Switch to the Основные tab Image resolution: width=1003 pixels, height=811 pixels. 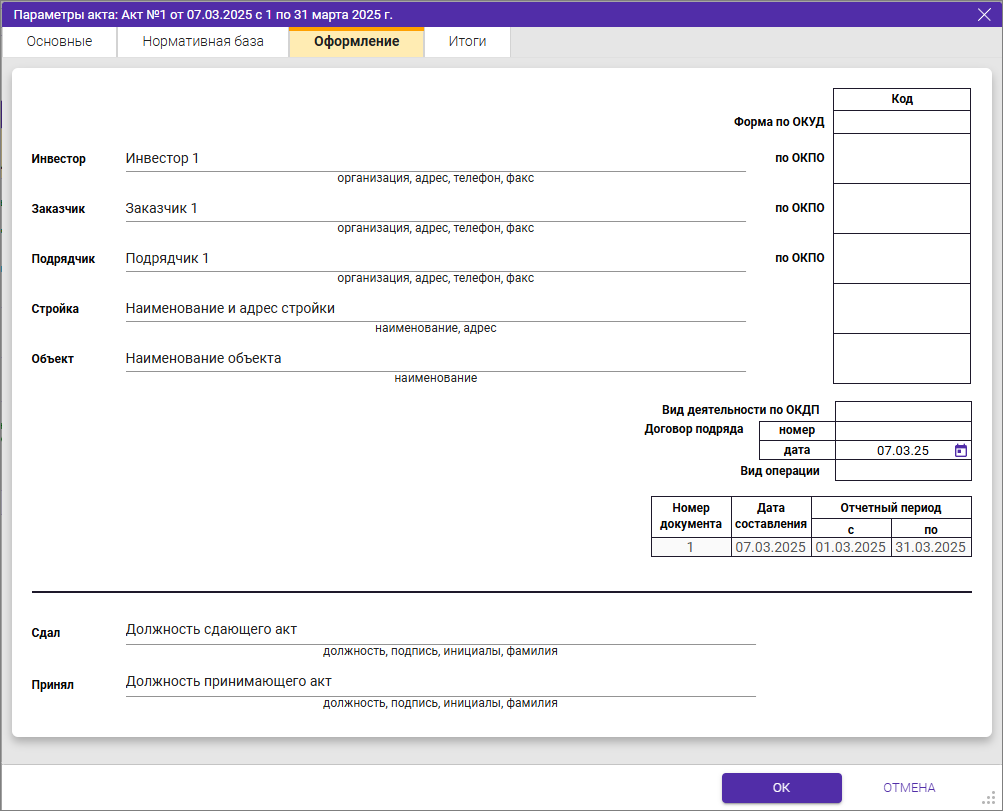coord(60,42)
